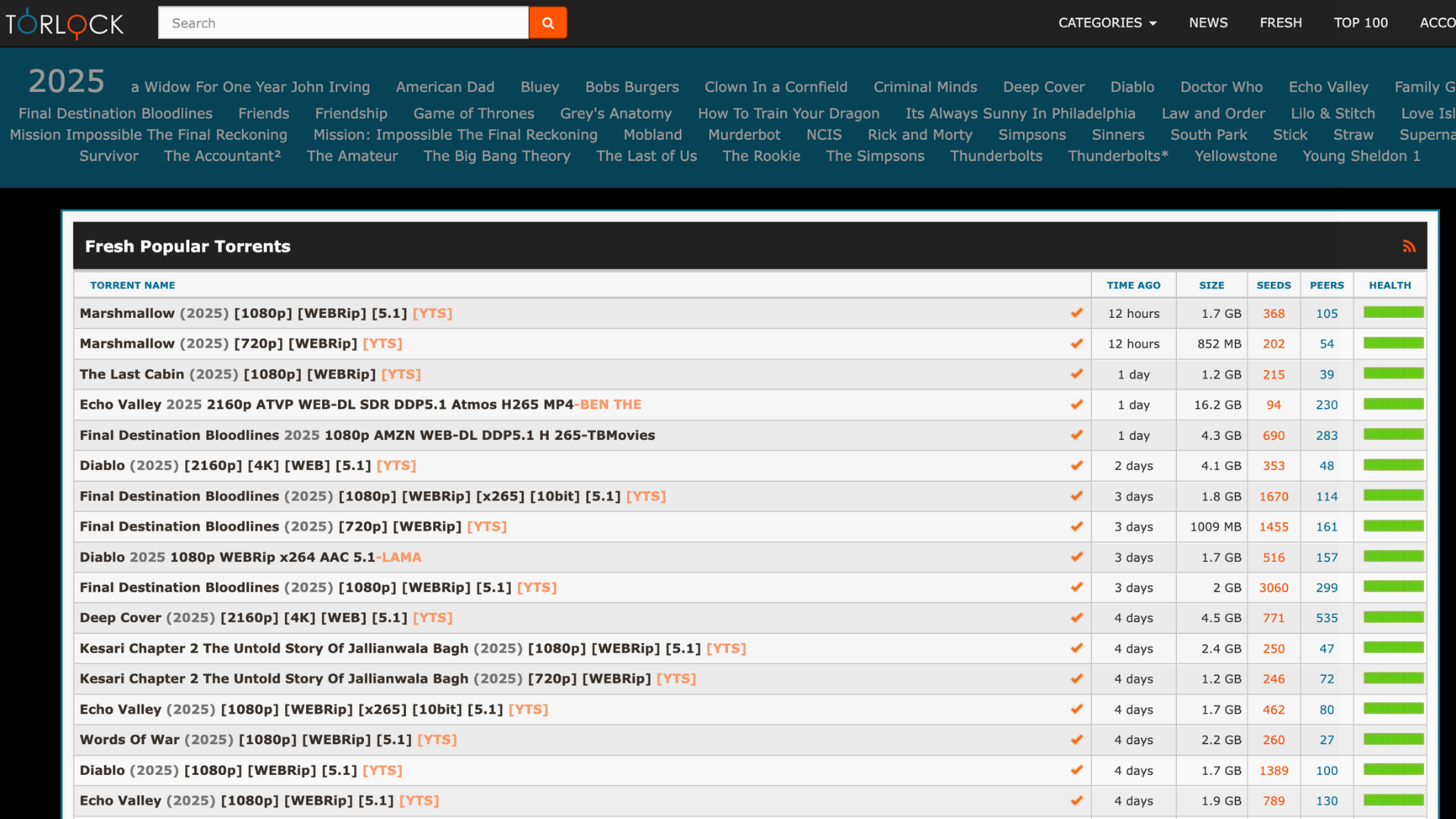Click verified checkmark on The Last Cabin row
The width and height of the screenshot is (1456, 819).
(1076, 374)
